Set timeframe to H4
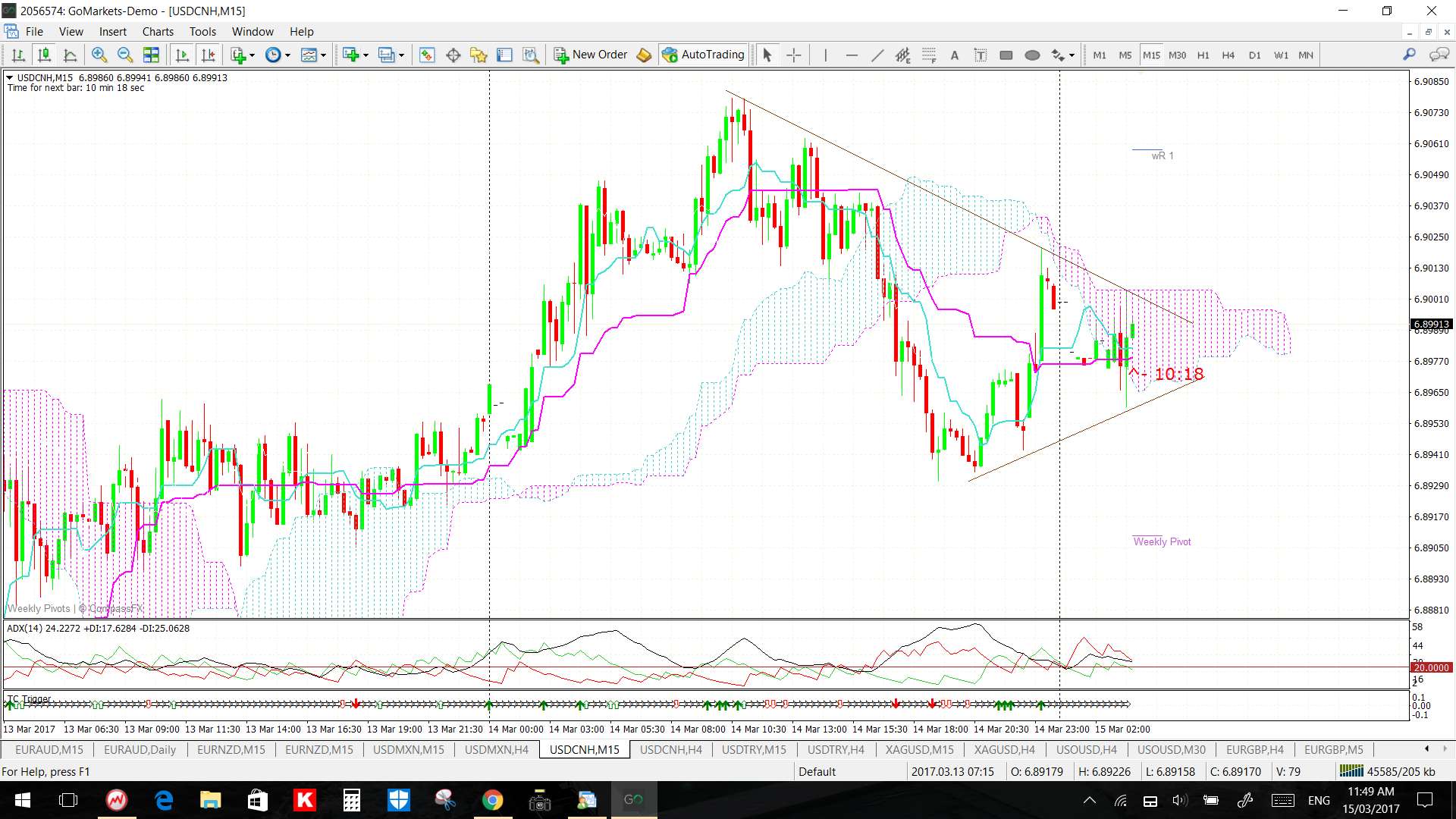 1228,55
